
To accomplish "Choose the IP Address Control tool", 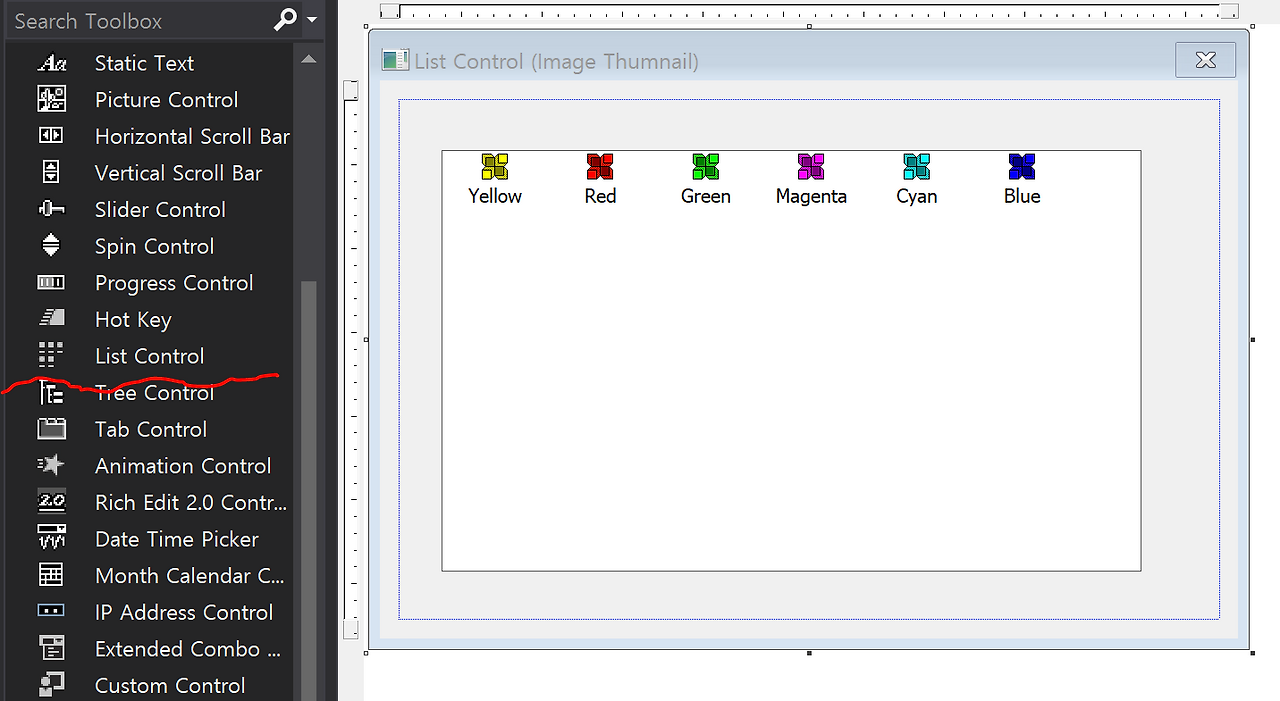I will click(x=183, y=611).
